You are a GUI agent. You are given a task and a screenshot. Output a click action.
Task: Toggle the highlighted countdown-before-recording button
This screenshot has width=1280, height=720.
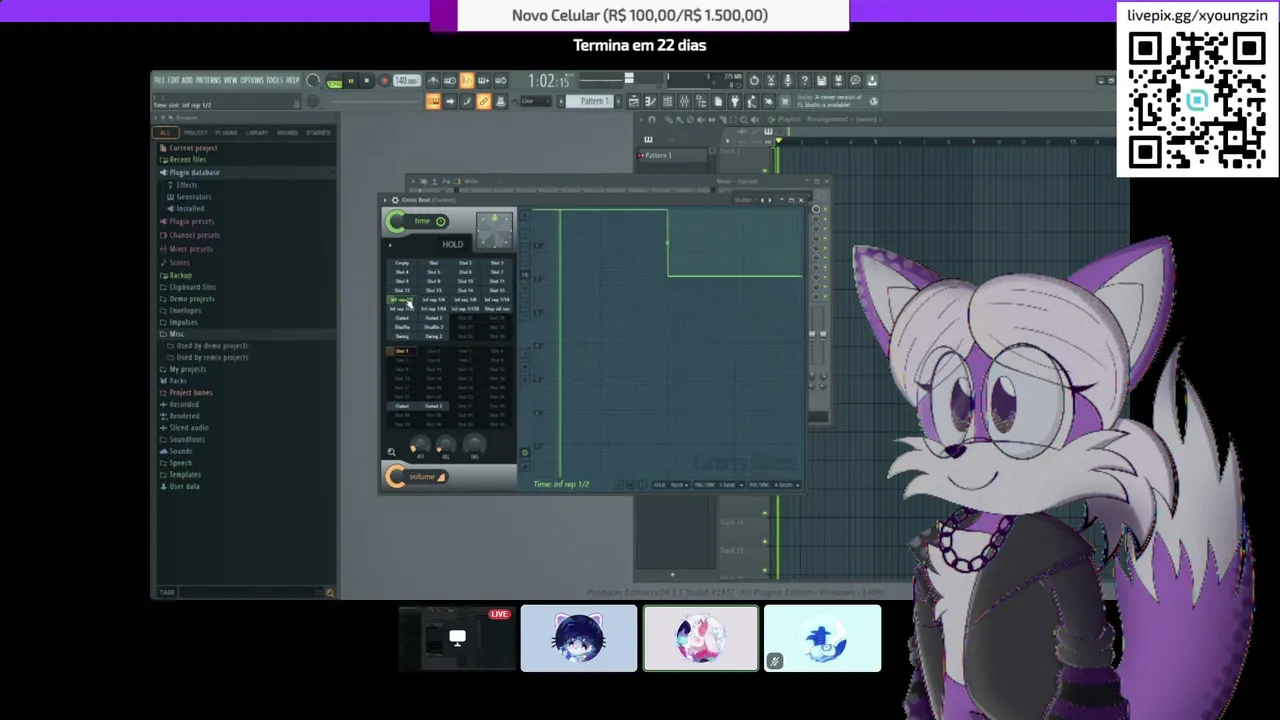tap(466, 81)
